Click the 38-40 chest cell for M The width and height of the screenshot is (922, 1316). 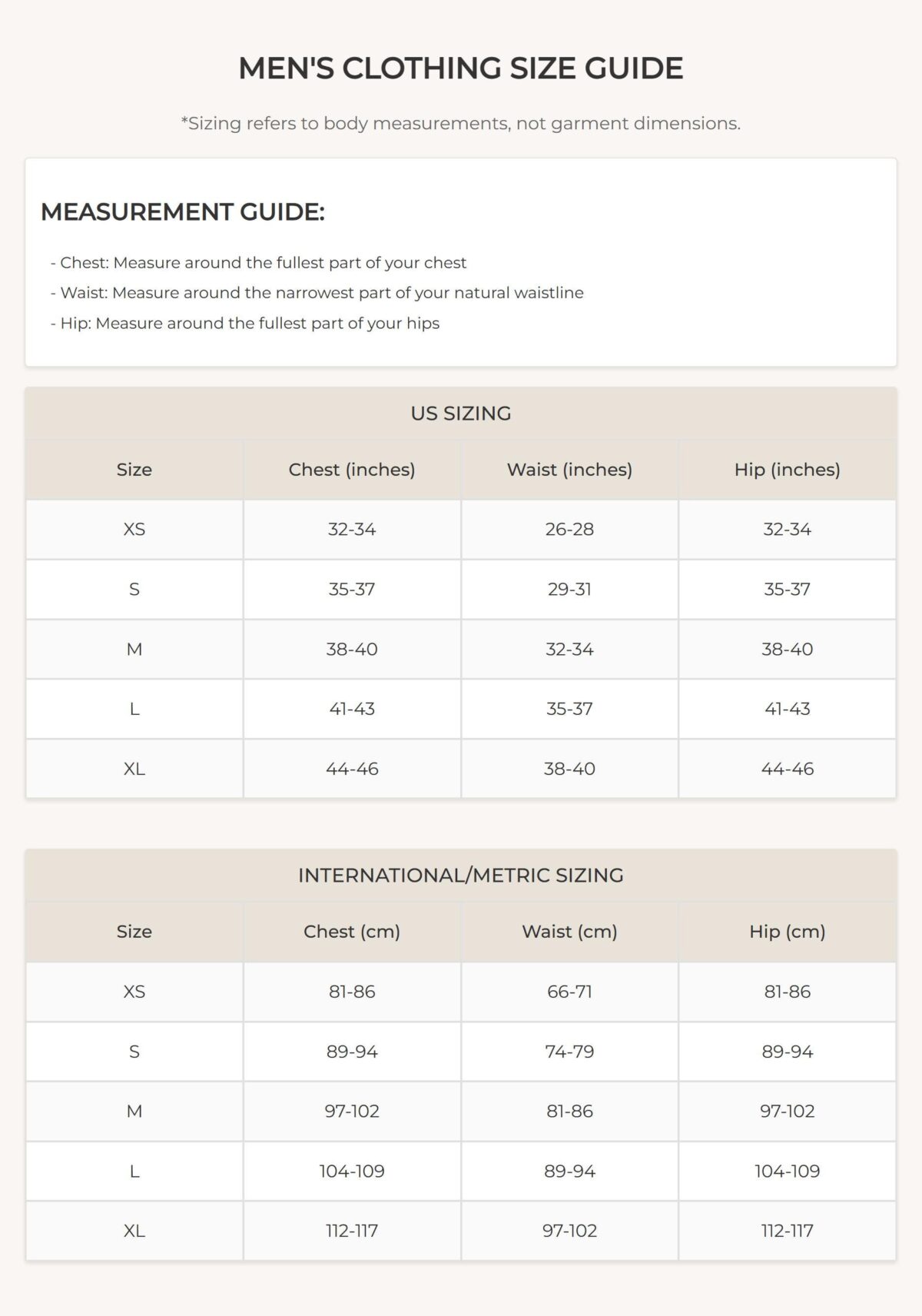pyautogui.click(x=352, y=650)
